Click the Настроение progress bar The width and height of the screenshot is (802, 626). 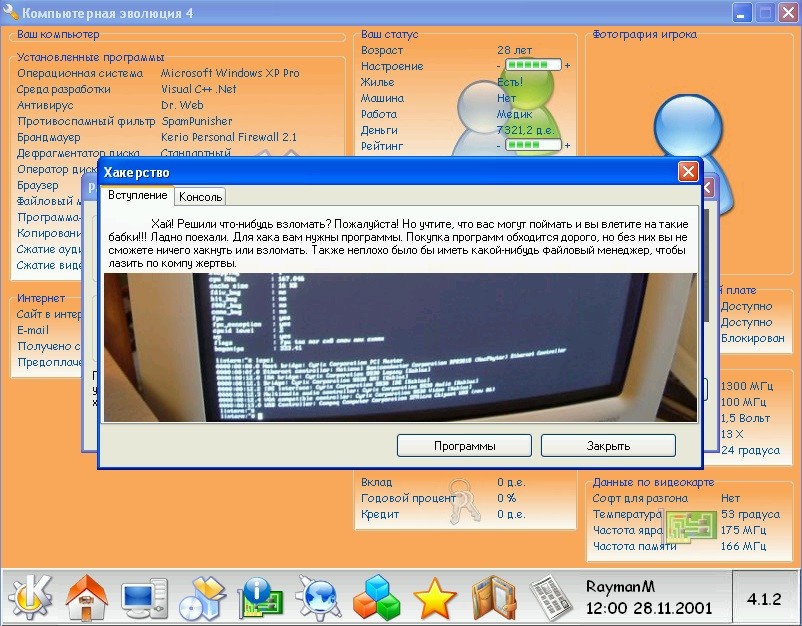pos(533,65)
